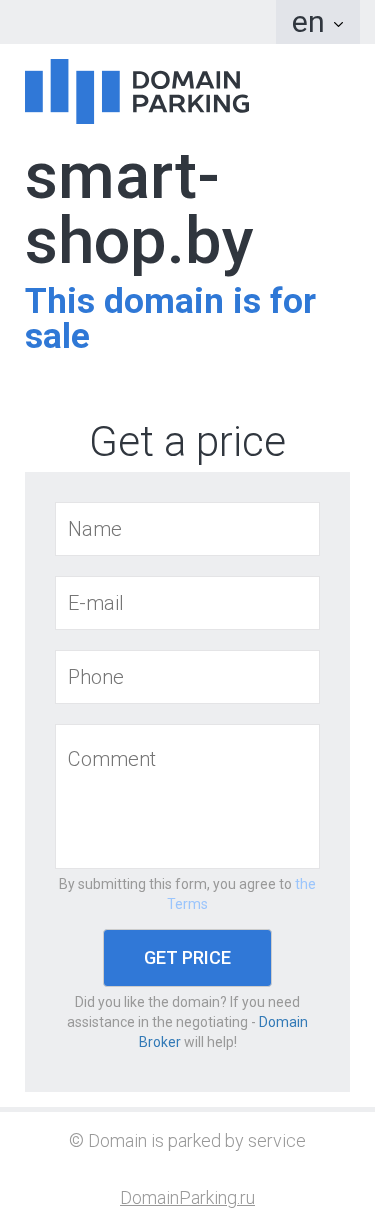Click the copyright symbol in footer

tap(76, 1141)
